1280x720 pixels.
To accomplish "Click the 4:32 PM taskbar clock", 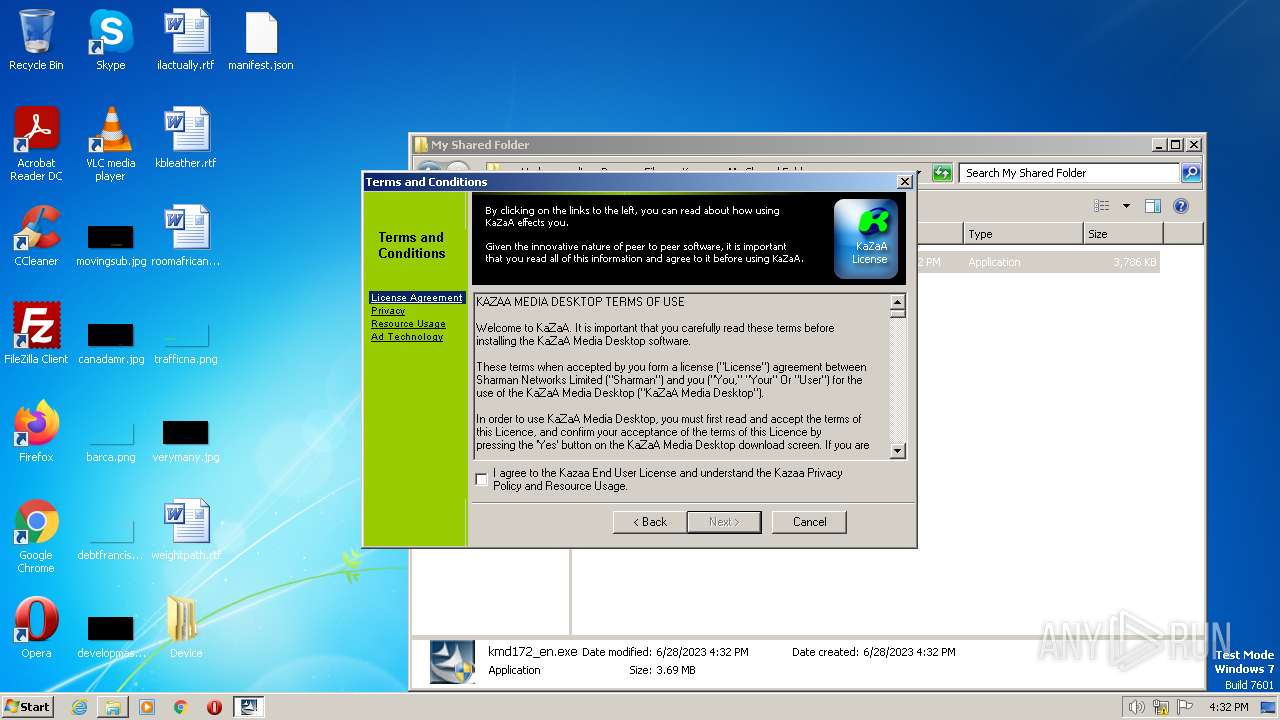I will 1228,707.
